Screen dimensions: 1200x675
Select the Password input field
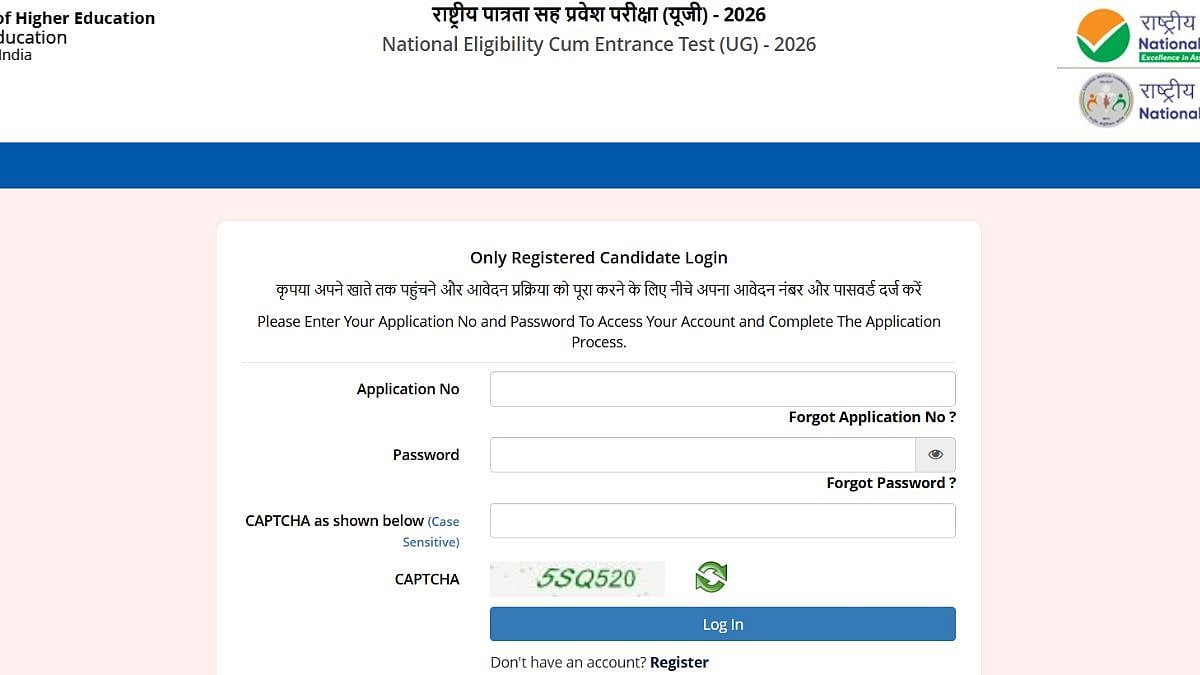pyautogui.click(x=700, y=454)
